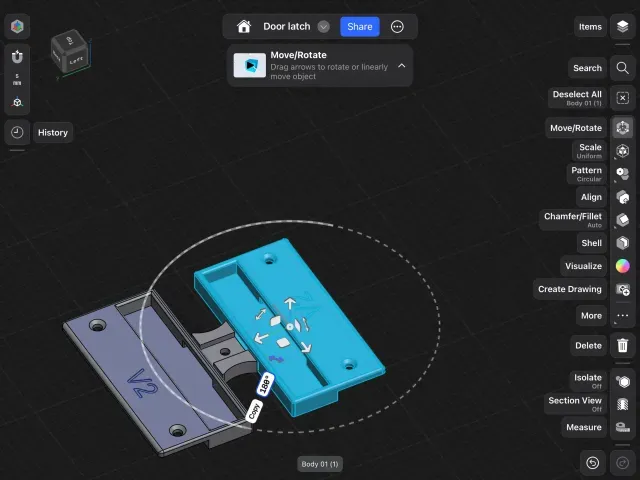This screenshot has height=480, width=640.
Task: Click the Move/Rotate label
Action: (x=576, y=128)
